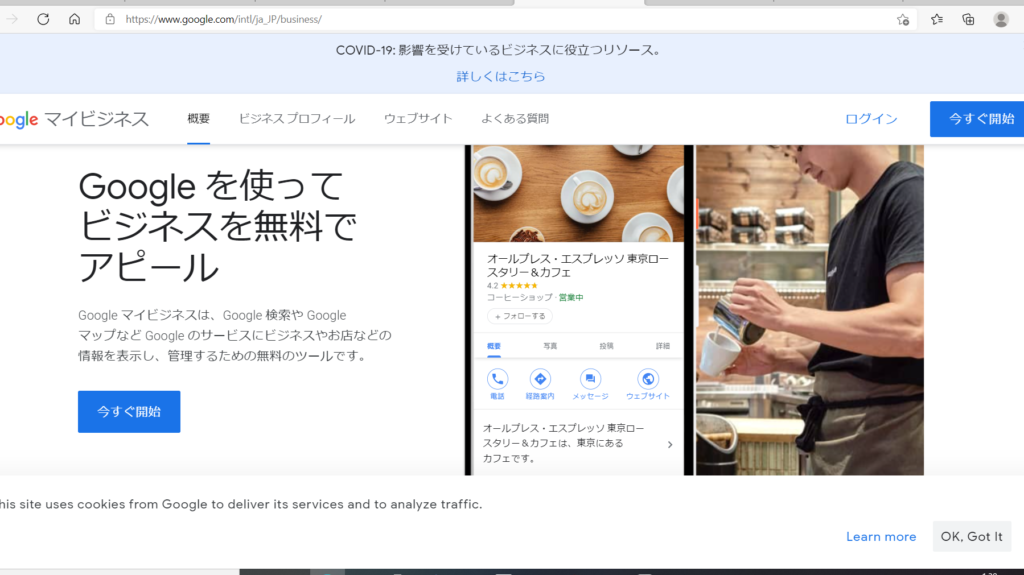This screenshot has height=575, width=1024.
Task: Reload the page with the refresh icon
Action: [43, 19]
